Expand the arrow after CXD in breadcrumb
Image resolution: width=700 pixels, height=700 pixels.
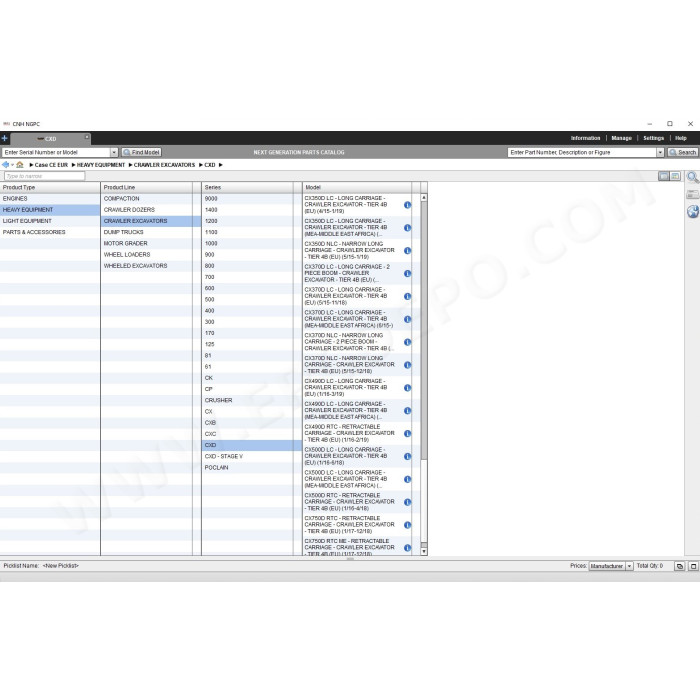coord(221,165)
